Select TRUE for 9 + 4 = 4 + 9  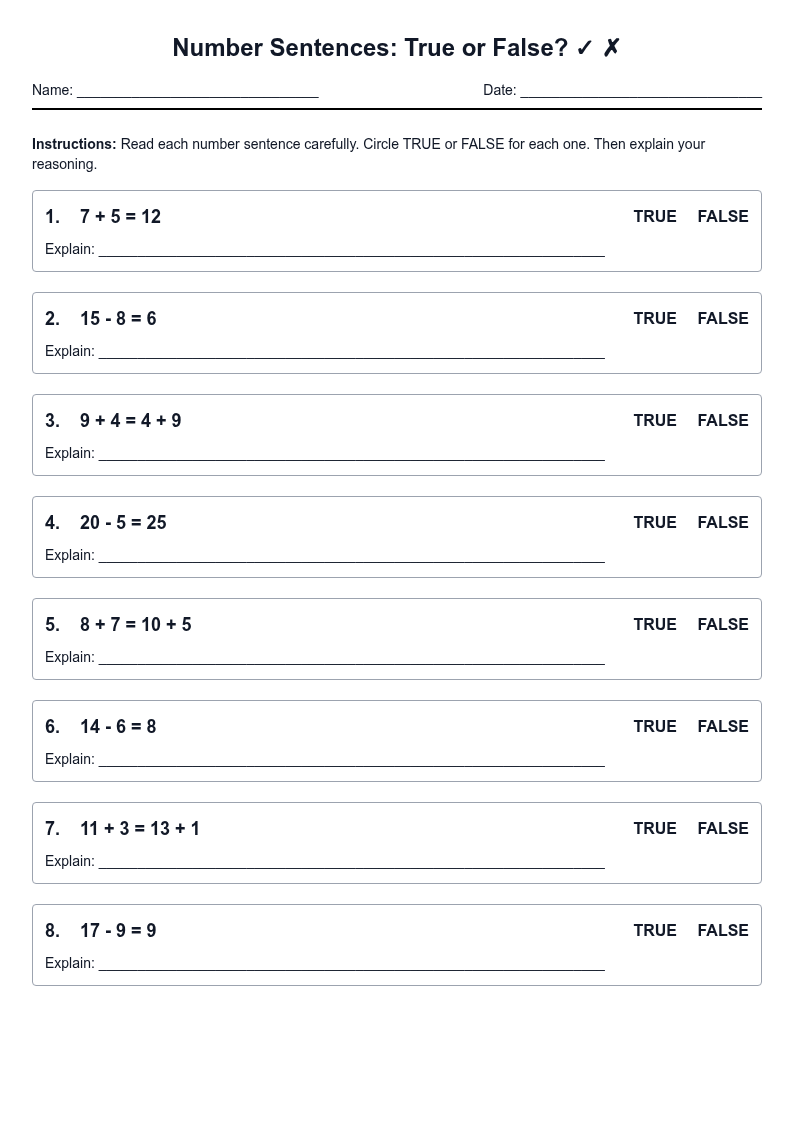tap(654, 420)
